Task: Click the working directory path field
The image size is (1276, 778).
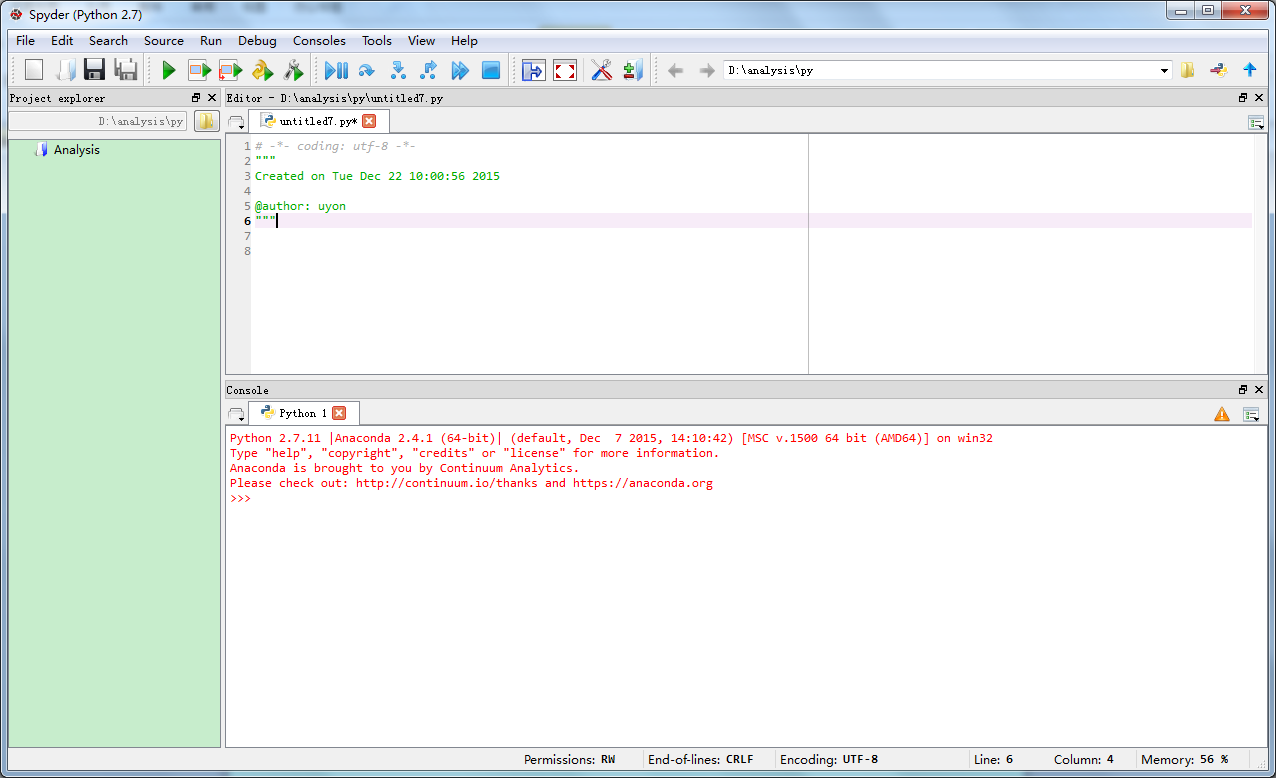Action: pyautogui.click(x=947, y=71)
